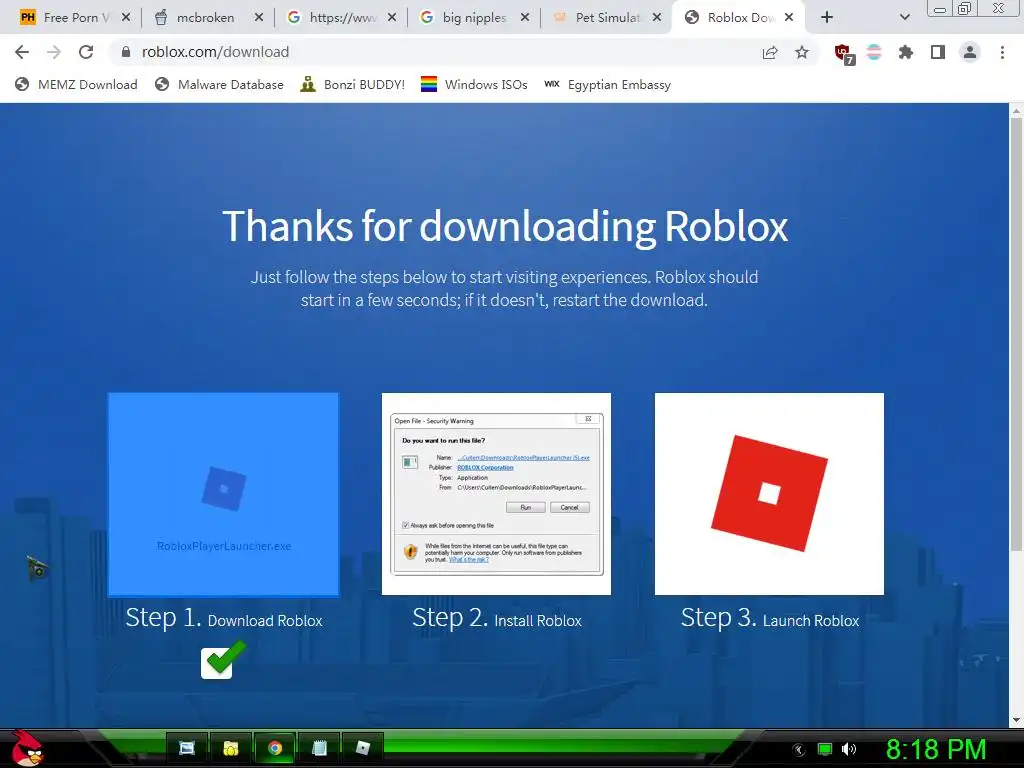Viewport: 1024px width, 768px height.
Task: Click "Step 1. Download Roblox" caption
Action: point(223,618)
